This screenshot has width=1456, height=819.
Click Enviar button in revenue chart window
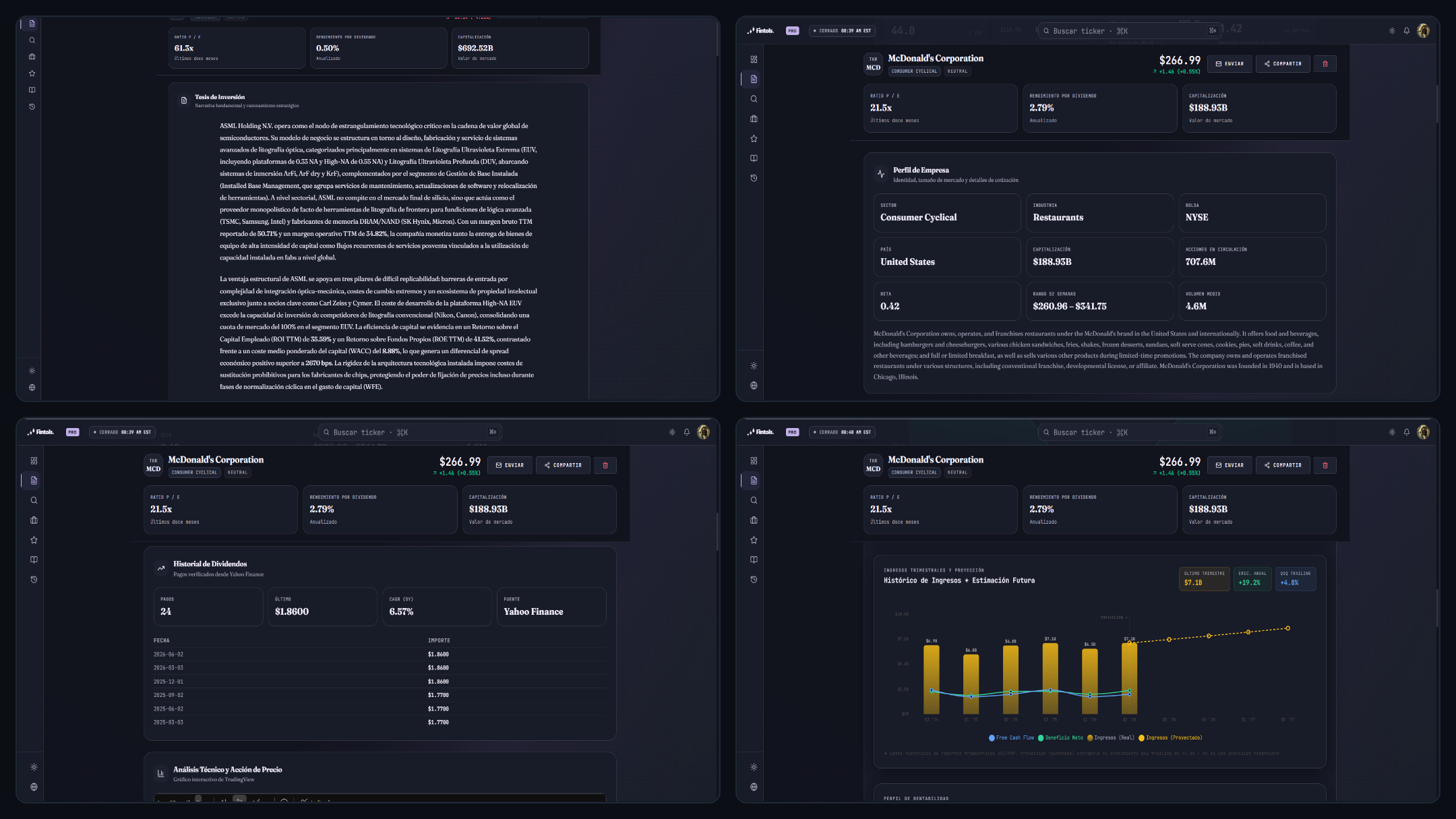pos(1230,465)
